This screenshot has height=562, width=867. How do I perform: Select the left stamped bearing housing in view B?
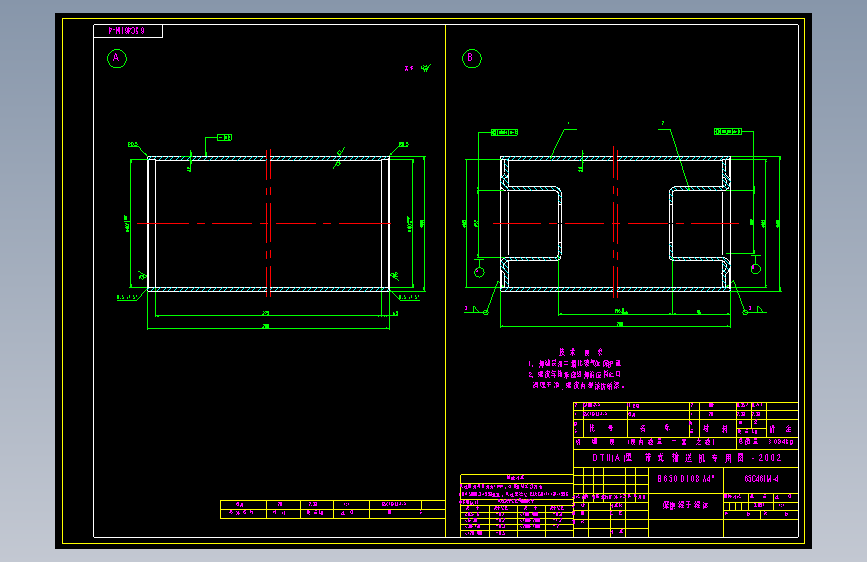(x=531, y=223)
